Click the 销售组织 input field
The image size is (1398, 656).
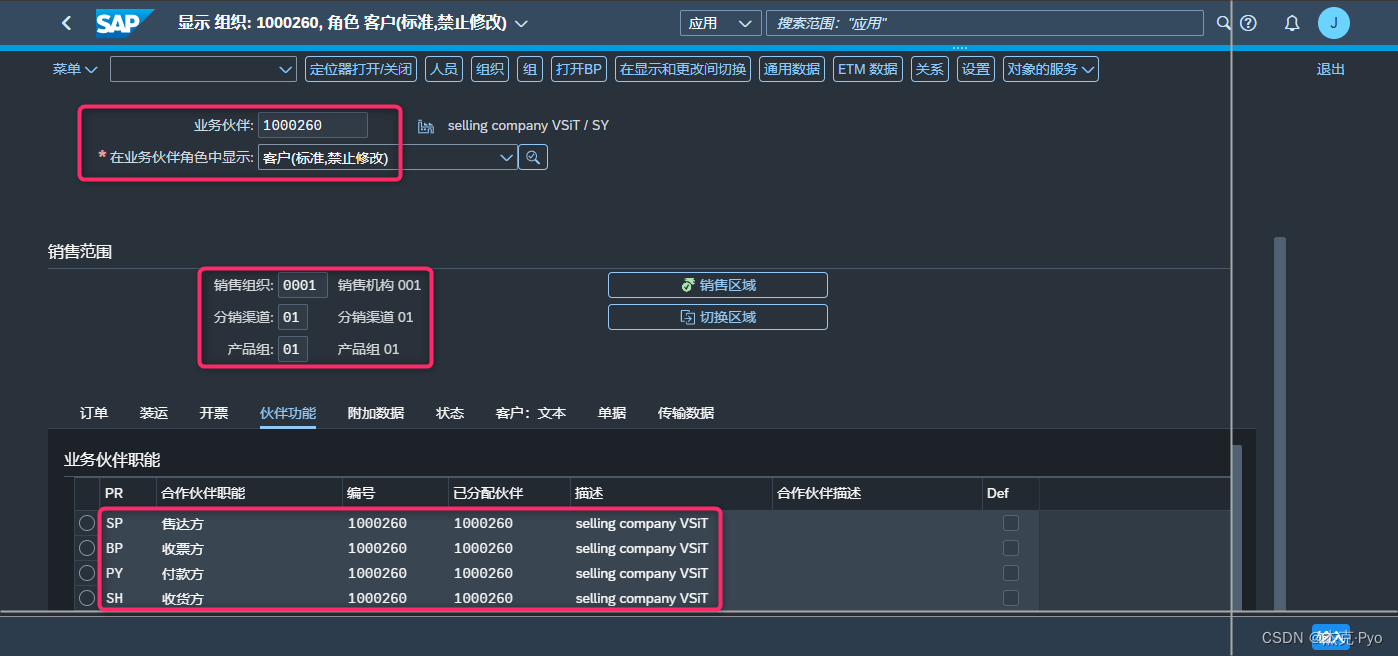pyautogui.click(x=303, y=285)
